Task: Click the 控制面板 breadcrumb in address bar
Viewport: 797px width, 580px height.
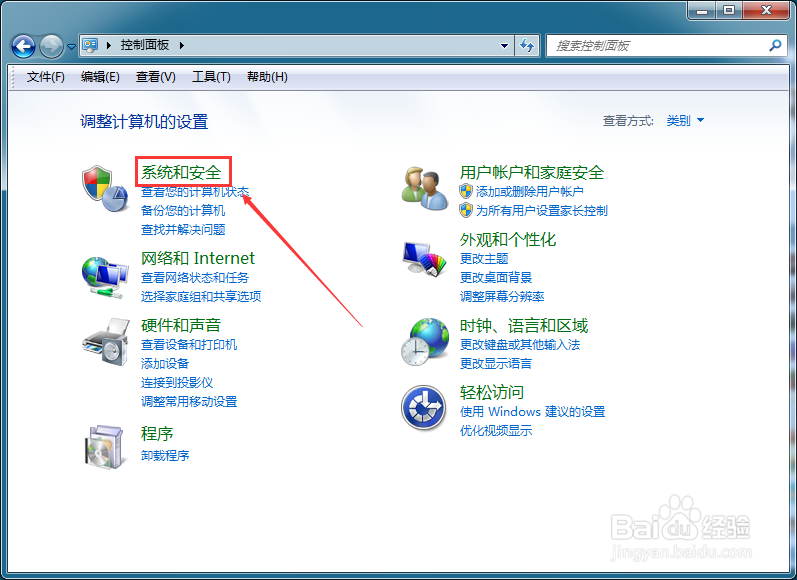Action: click(144, 45)
